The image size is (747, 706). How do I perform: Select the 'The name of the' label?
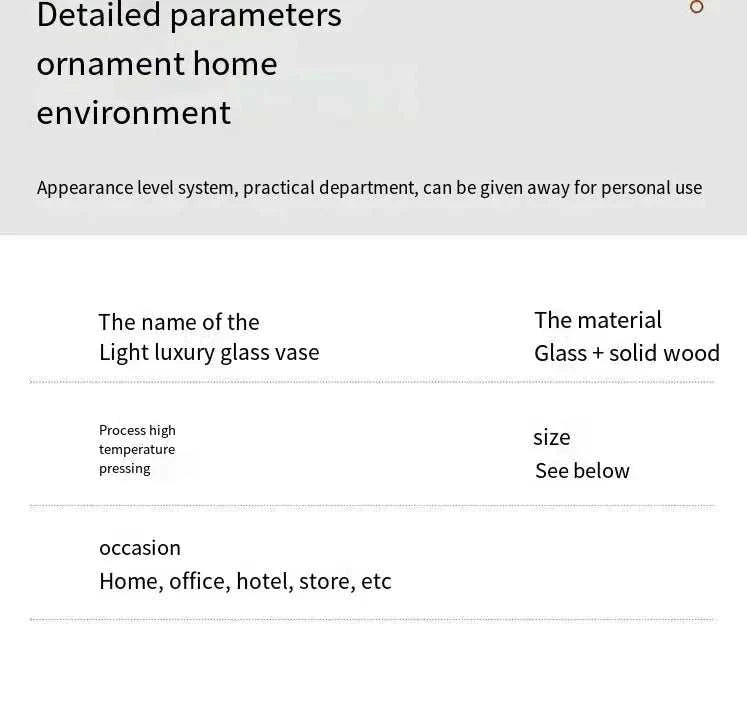click(179, 322)
